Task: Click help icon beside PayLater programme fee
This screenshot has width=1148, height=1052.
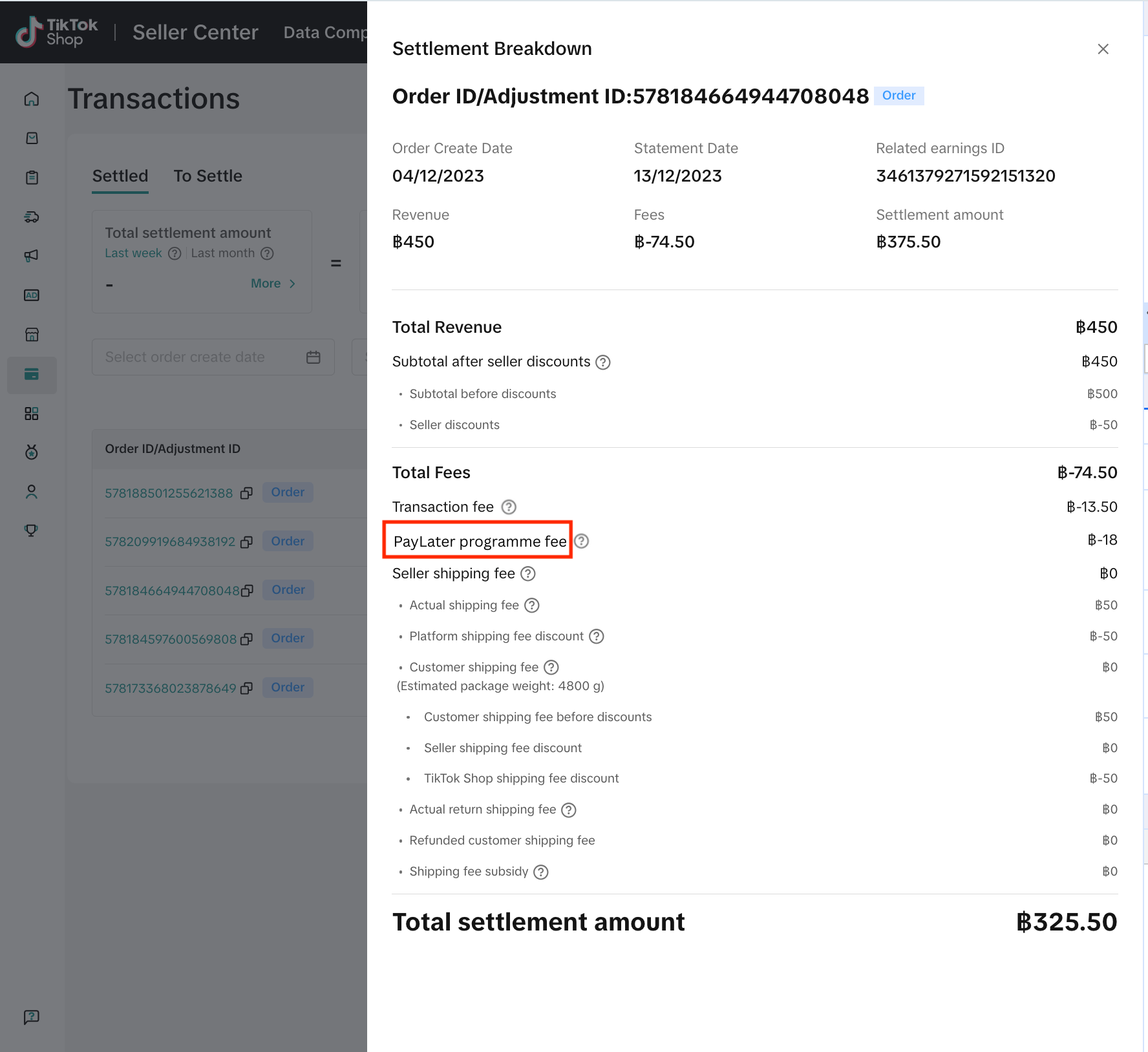Action: coord(582,541)
